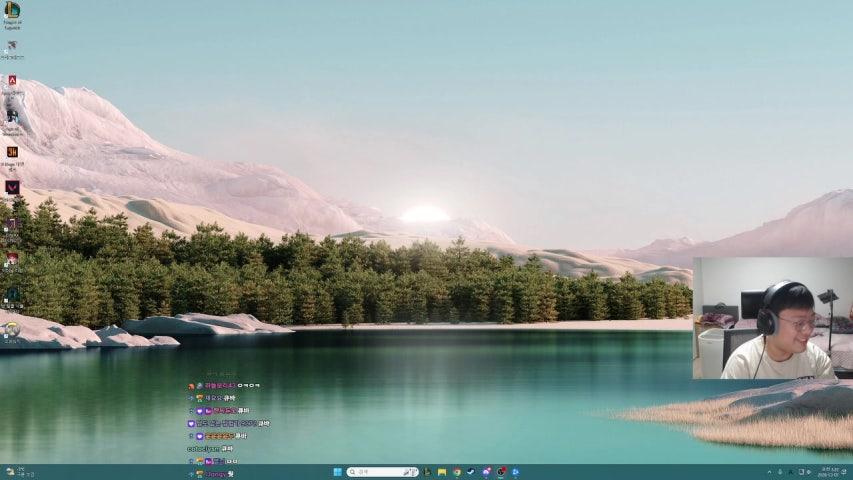This screenshot has height=480, width=853.
Task: Show hidden system tray icons
Action: point(769,472)
